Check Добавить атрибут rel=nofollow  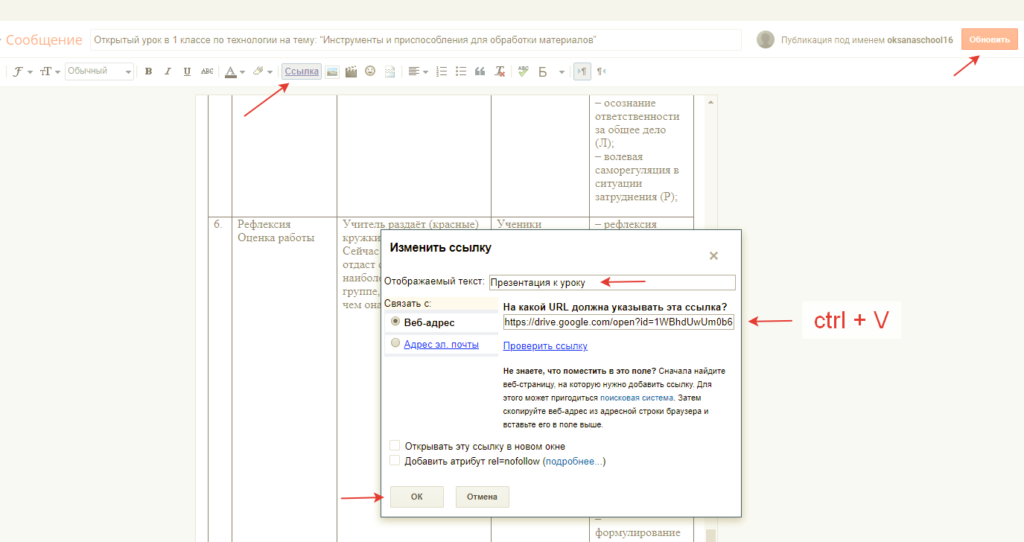(x=394, y=461)
